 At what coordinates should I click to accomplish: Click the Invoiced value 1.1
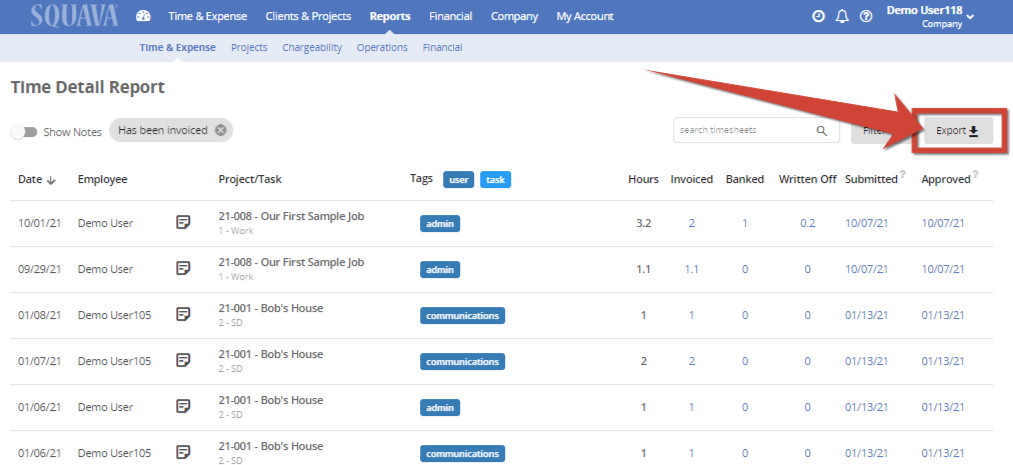pyautogui.click(x=691, y=269)
